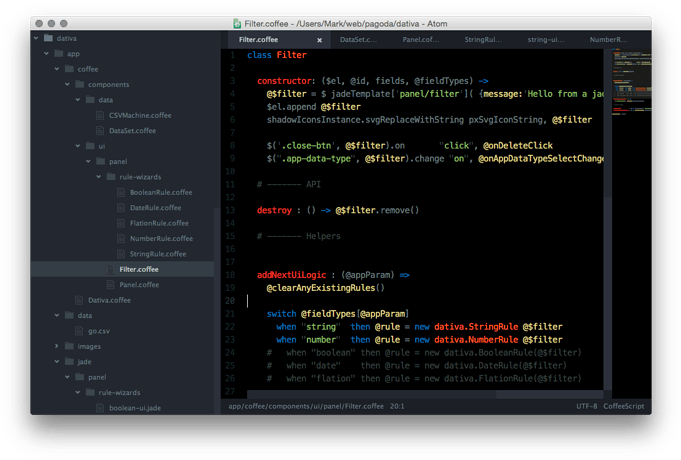Click the images folder icon
681x460 pixels.
click(69, 346)
